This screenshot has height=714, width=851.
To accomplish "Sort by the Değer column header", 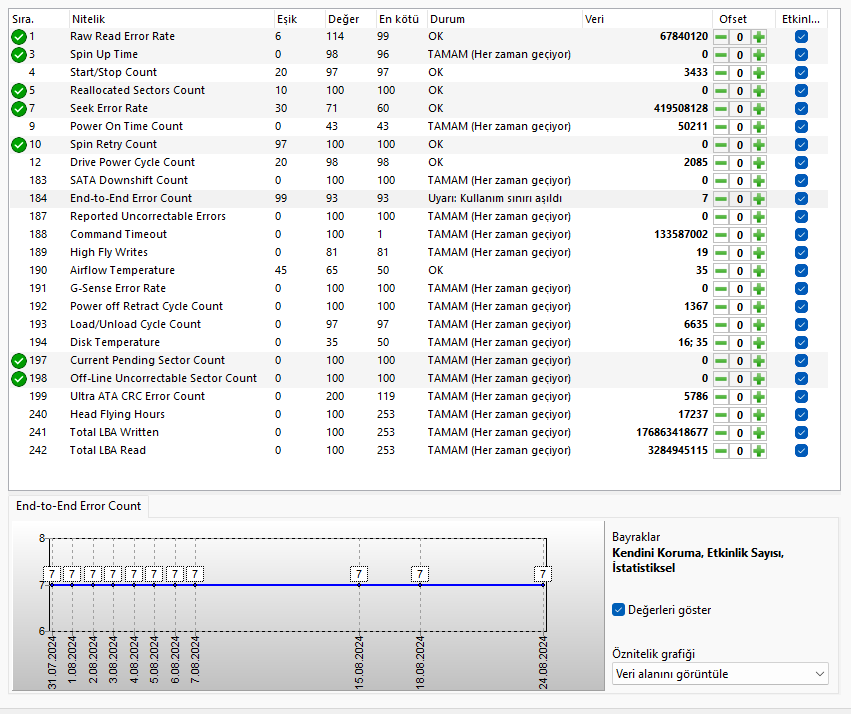I will 351,19.
